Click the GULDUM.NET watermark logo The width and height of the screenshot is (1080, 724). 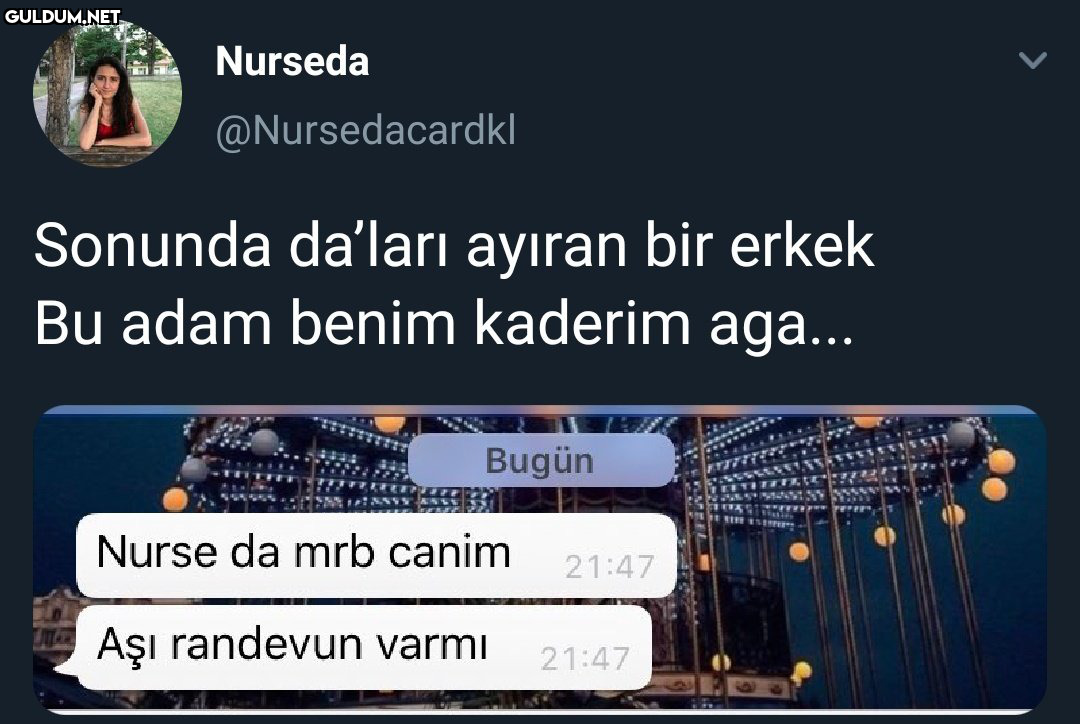63,16
